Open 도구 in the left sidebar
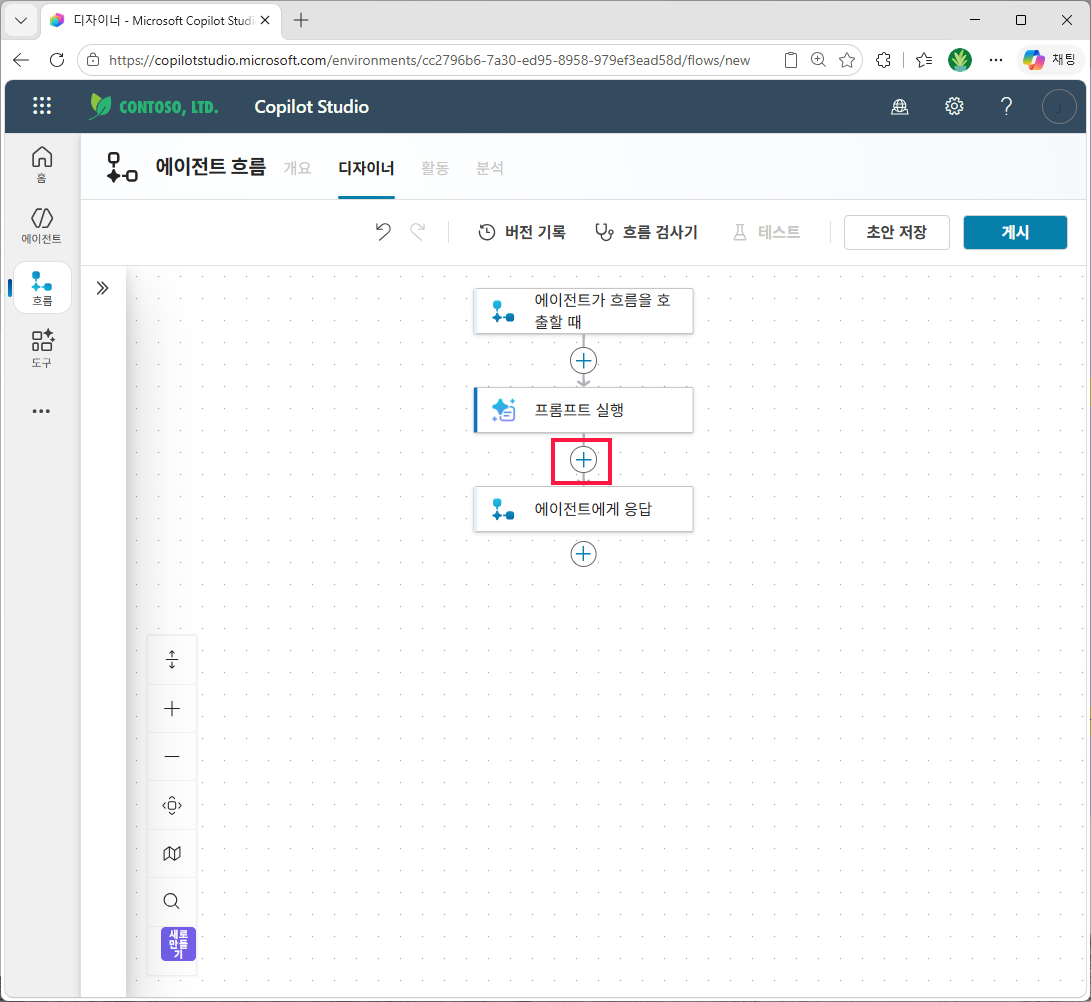This screenshot has height=1002, width=1091. coord(42,349)
